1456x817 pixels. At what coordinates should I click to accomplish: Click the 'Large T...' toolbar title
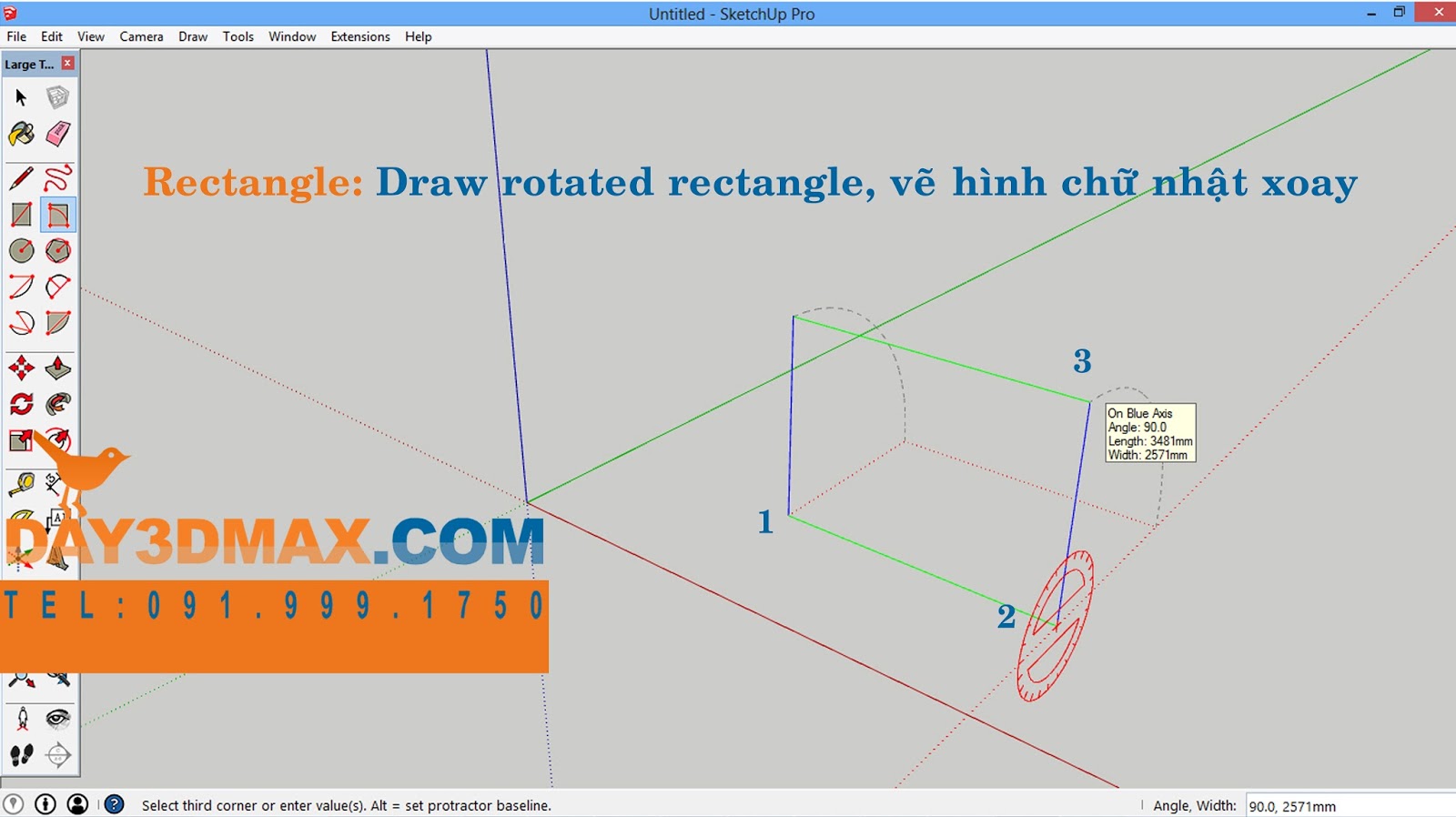[x=29, y=65]
